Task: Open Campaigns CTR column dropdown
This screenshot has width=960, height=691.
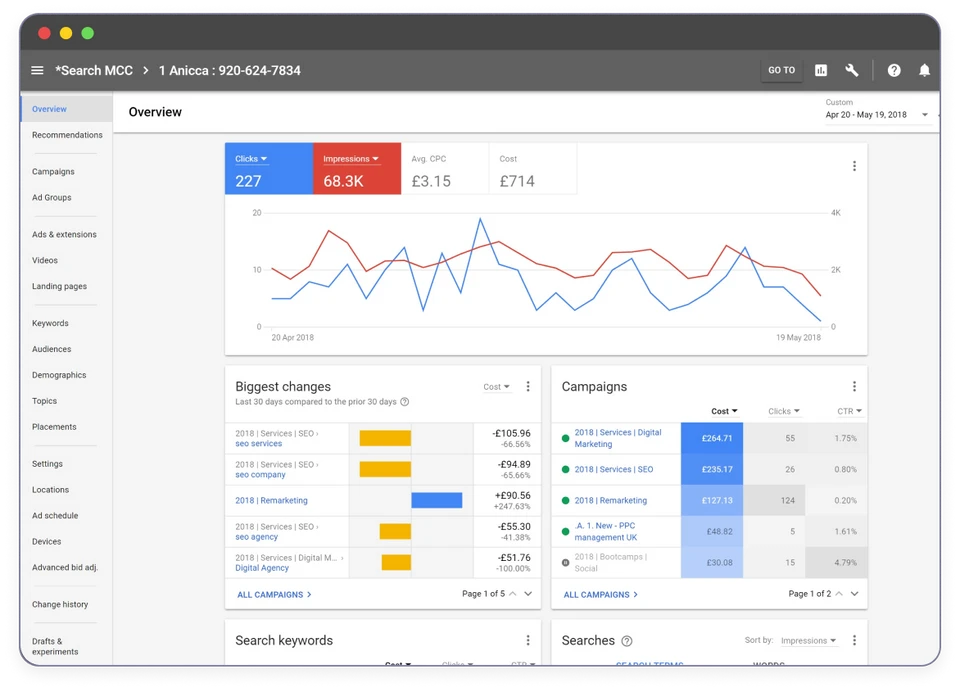Action: tap(850, 411)
